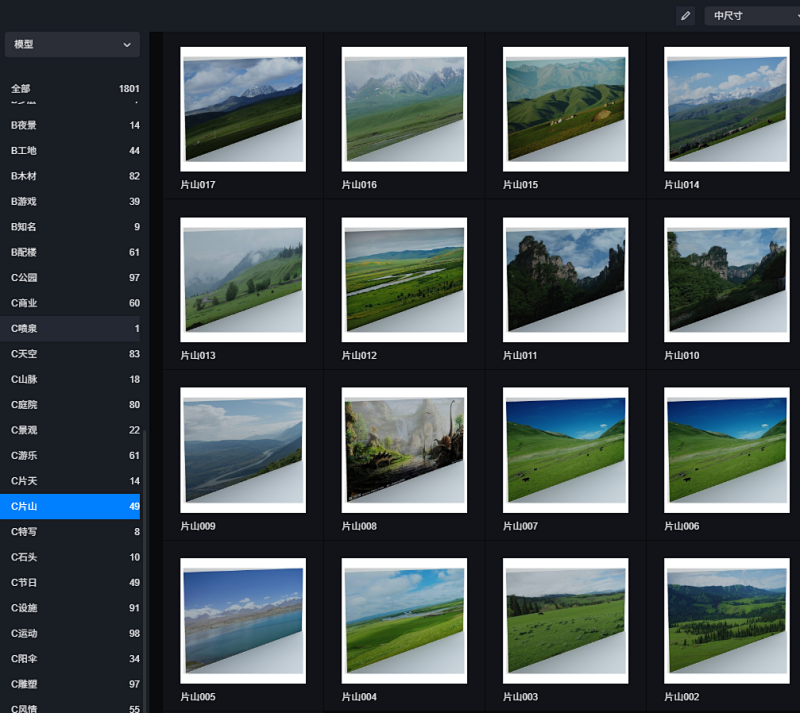The image size is (800, 713).
Task: Choose the C商业 category
Action: [x=70, y=303]
